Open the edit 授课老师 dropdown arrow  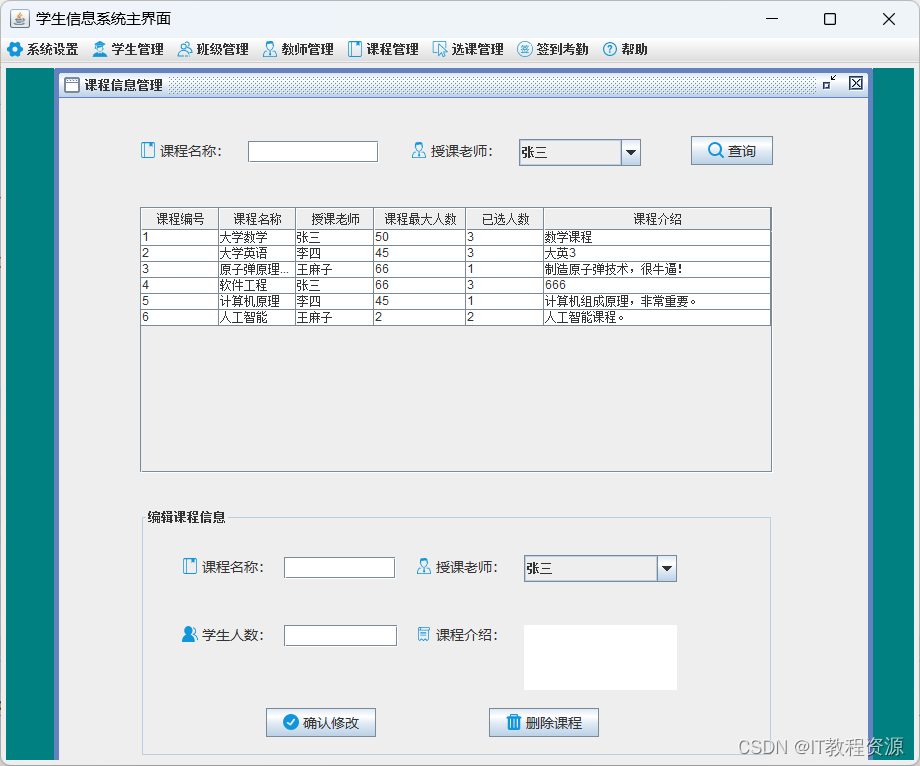(x=667, y=568)
